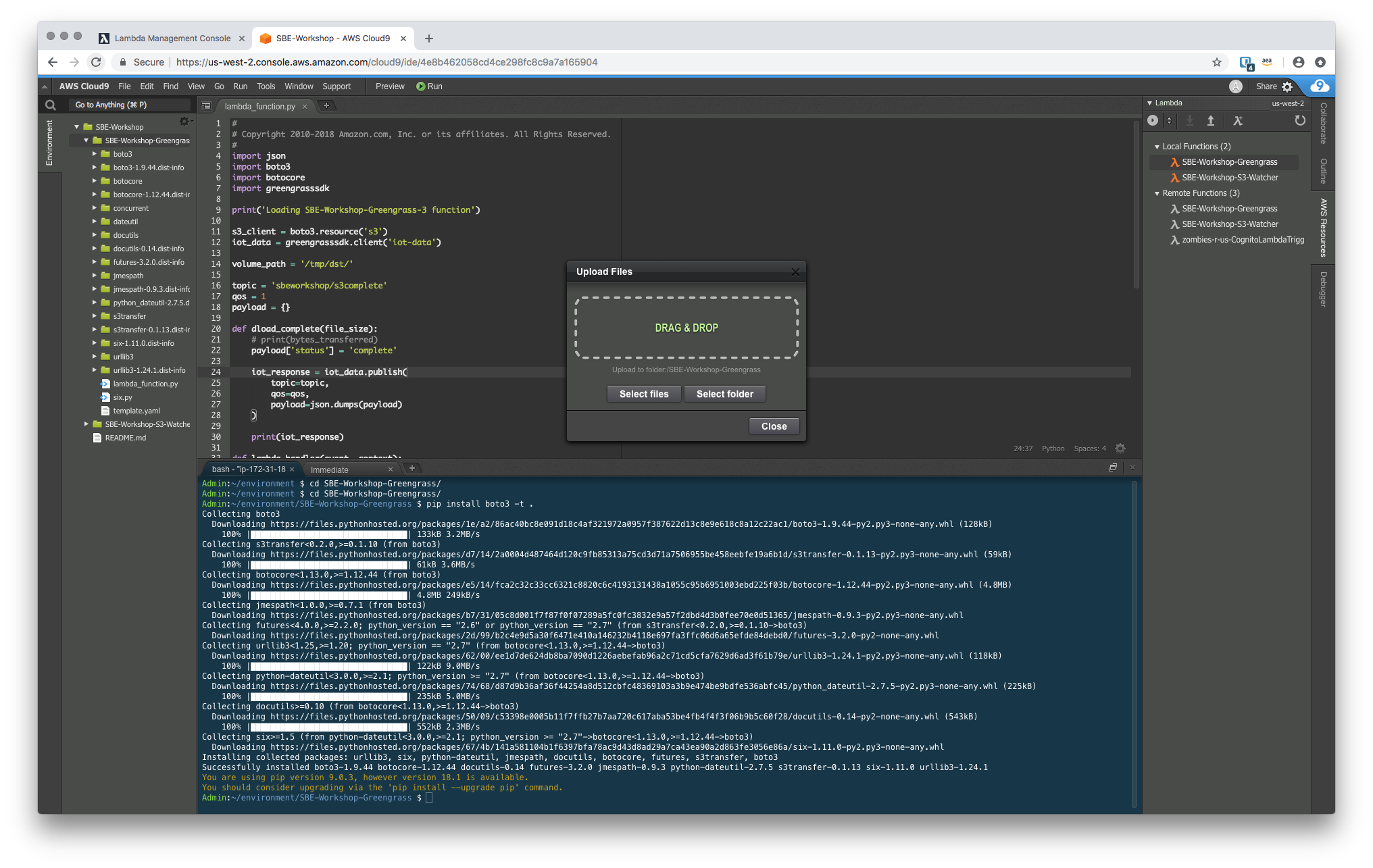1373x868 pixels.
Task: Click the Select files button
Action: 644,394
